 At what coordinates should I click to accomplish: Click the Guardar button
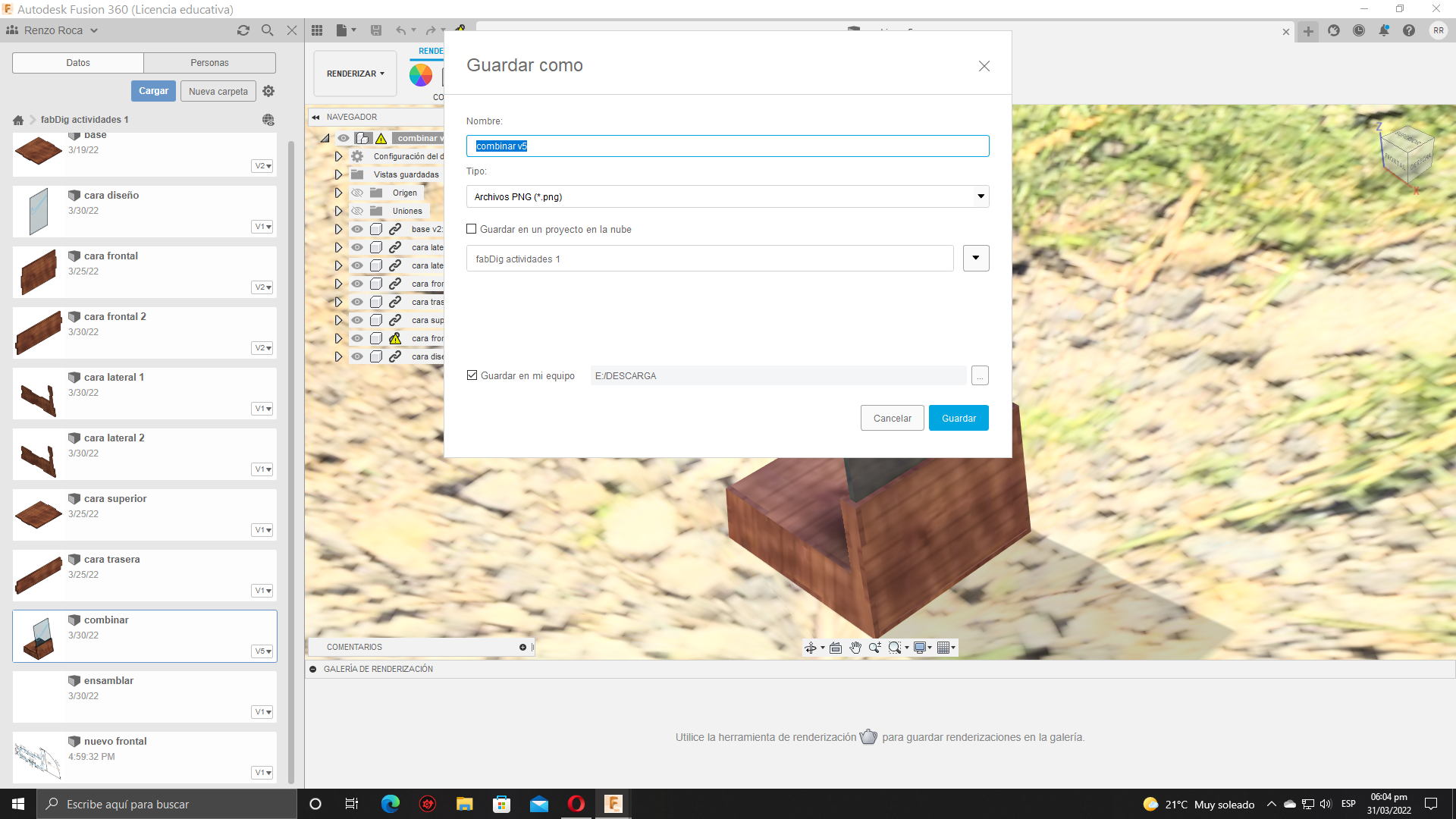(958, 418)
